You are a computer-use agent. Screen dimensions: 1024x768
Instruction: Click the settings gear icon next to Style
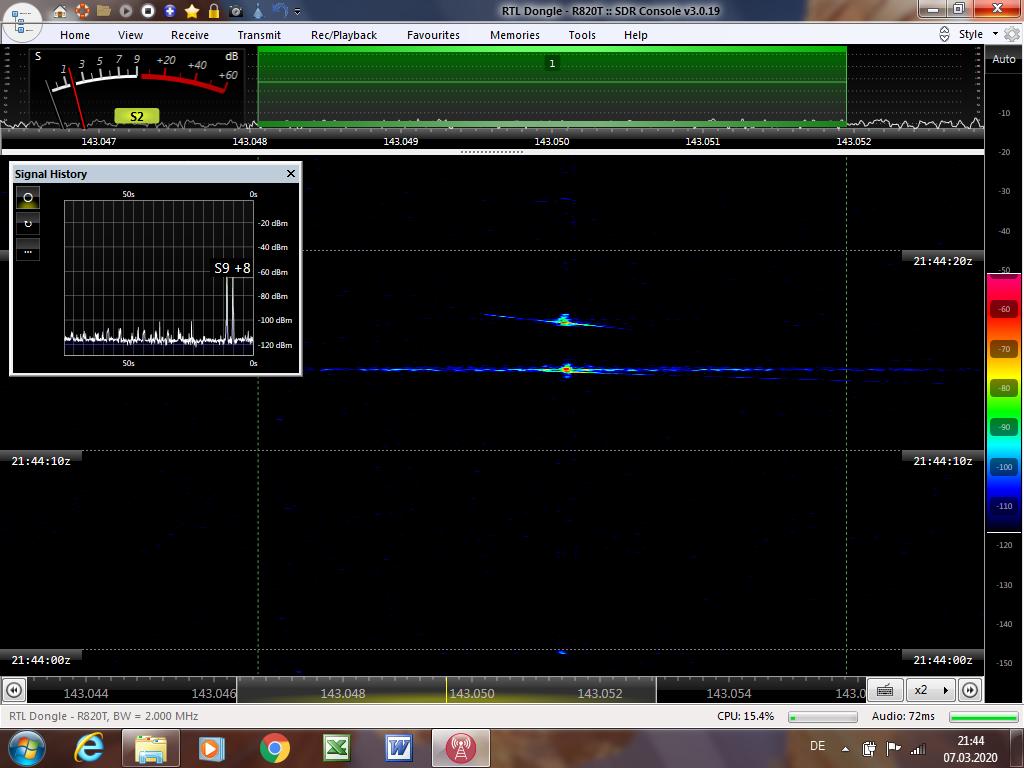point(1012,34)
